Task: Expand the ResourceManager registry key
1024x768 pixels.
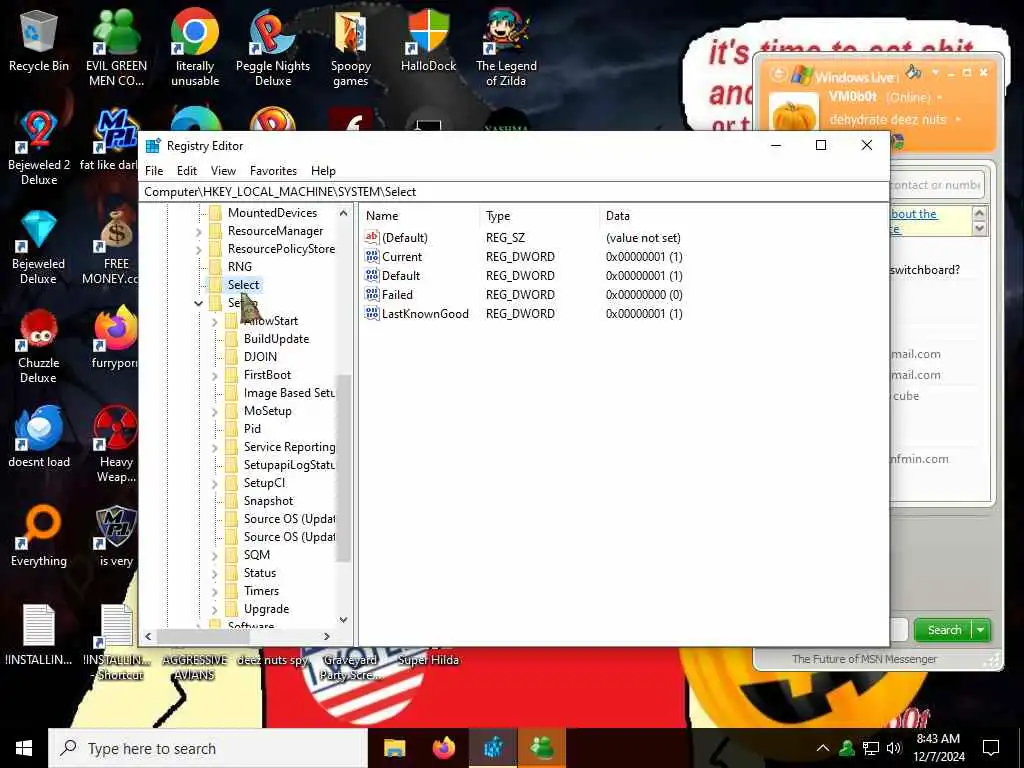Action: click(199, 231)
